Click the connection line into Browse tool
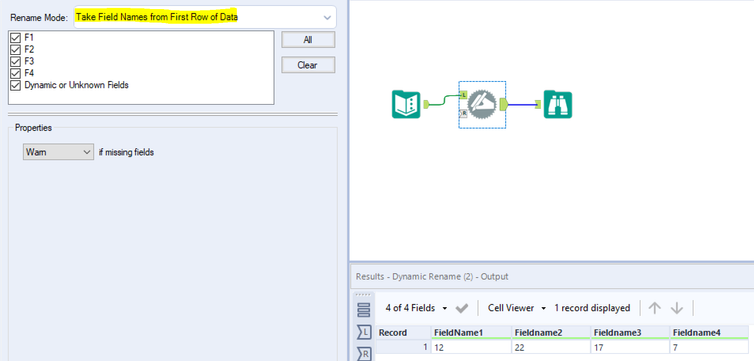Screen dimensions: 754x361 522,104
